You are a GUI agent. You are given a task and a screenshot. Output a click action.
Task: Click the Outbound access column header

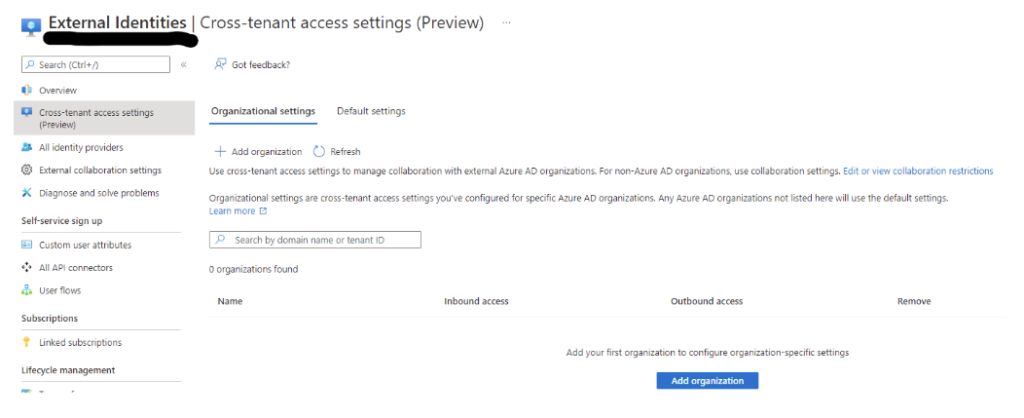(x=707, y=301)
